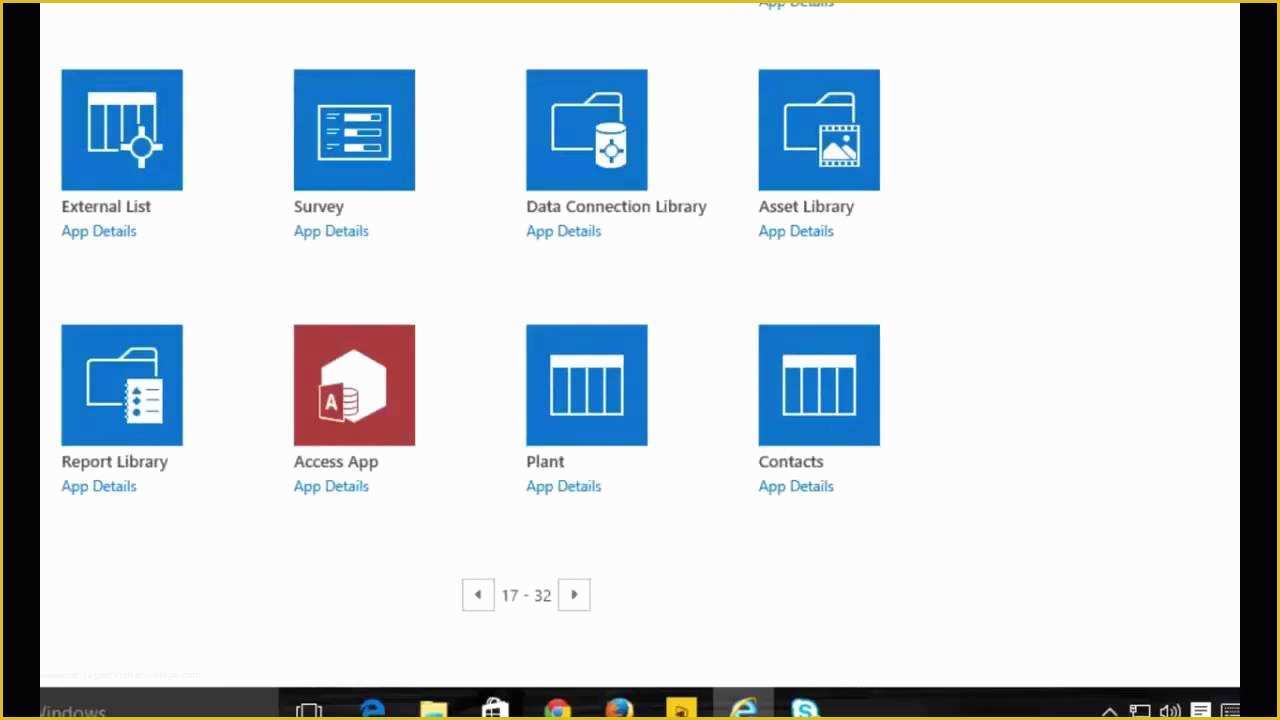The width and height of the screenshot is (1280, 720).
Task: Click the 17 - 32 page range text
Action: (x=526, y=595)
